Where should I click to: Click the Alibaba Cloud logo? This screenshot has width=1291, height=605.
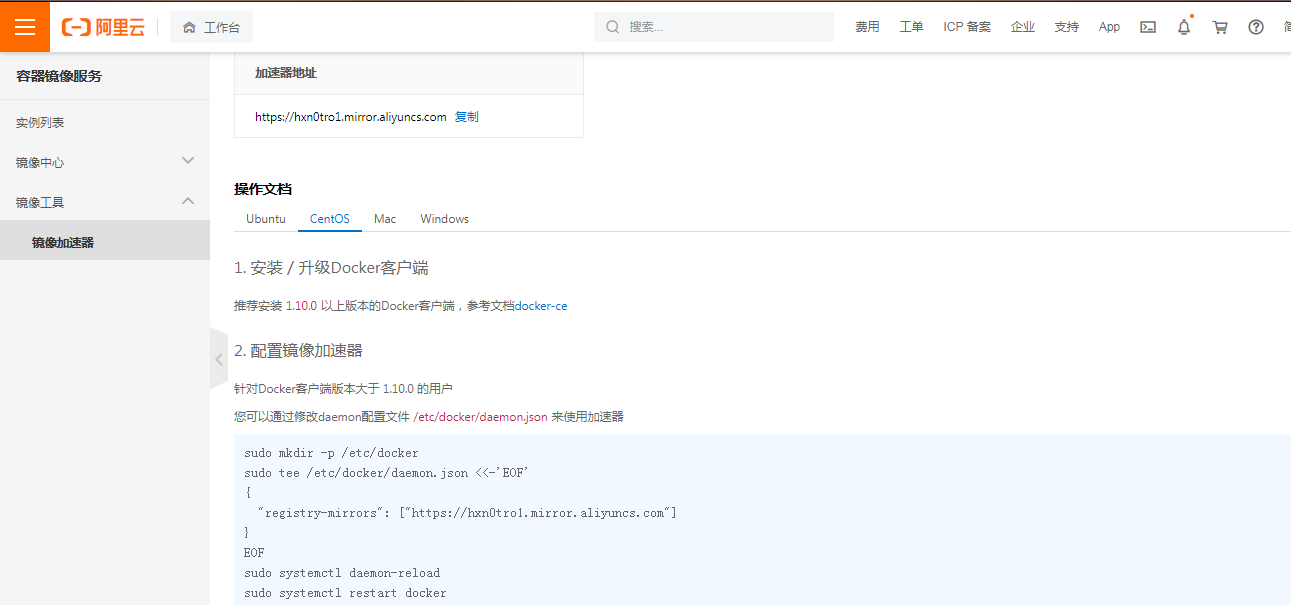point(103,27)
